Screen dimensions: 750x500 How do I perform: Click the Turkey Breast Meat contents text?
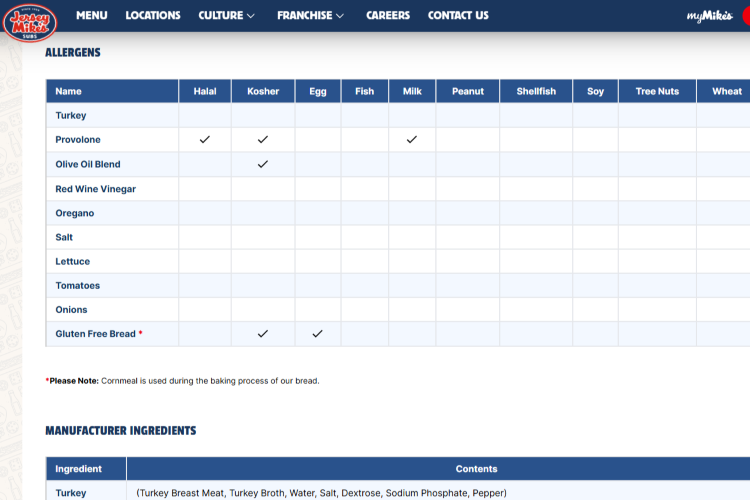(321, 493)
